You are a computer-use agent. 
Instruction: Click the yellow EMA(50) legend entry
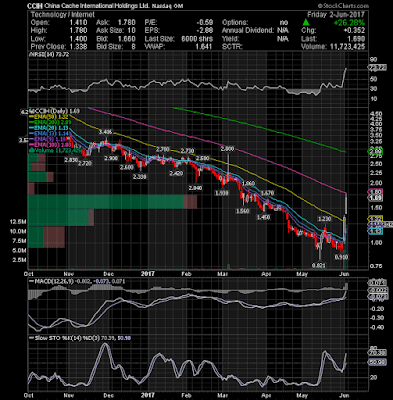[x=49, y=117]
